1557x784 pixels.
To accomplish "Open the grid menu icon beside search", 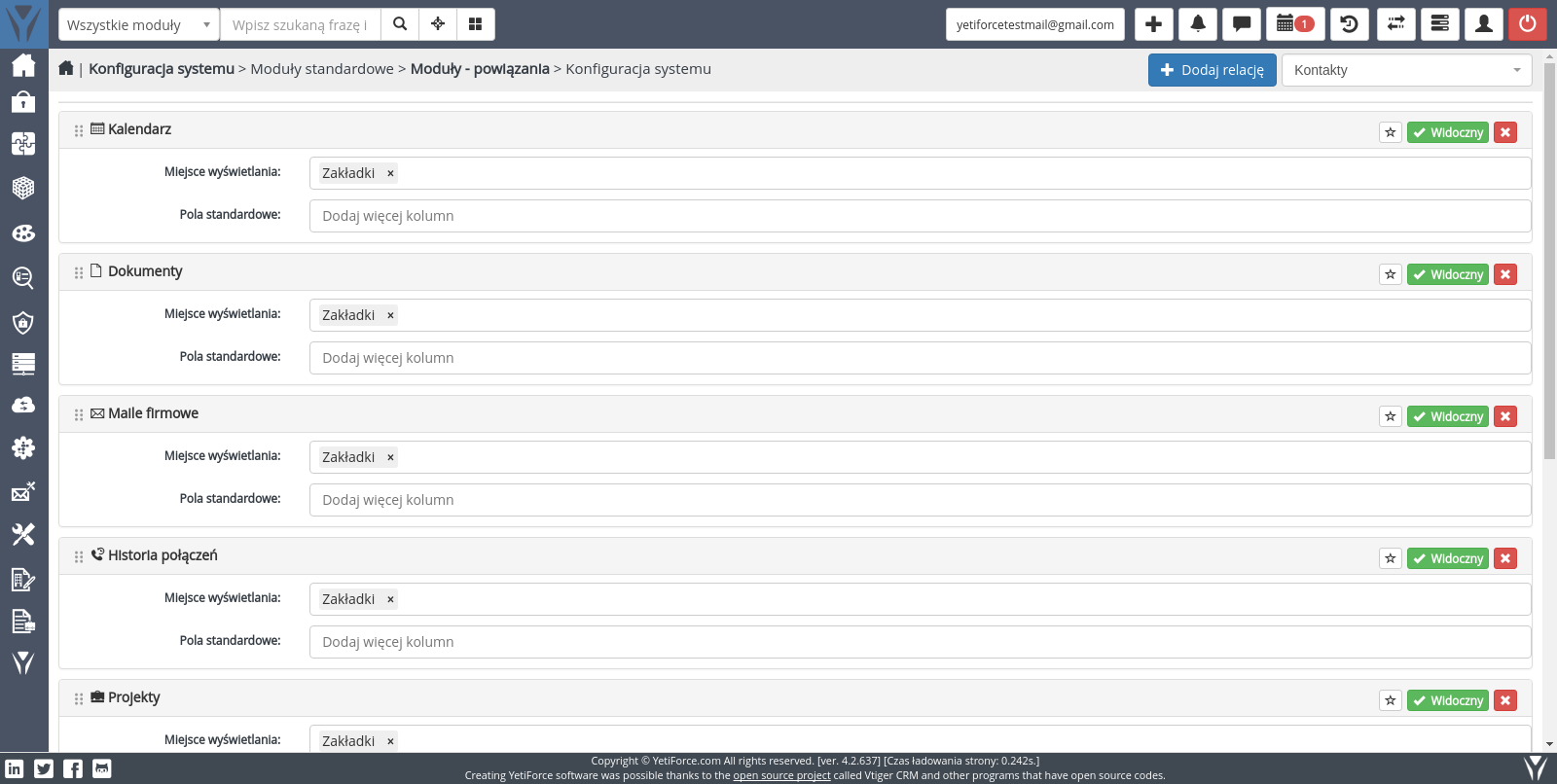I will 475,24.
